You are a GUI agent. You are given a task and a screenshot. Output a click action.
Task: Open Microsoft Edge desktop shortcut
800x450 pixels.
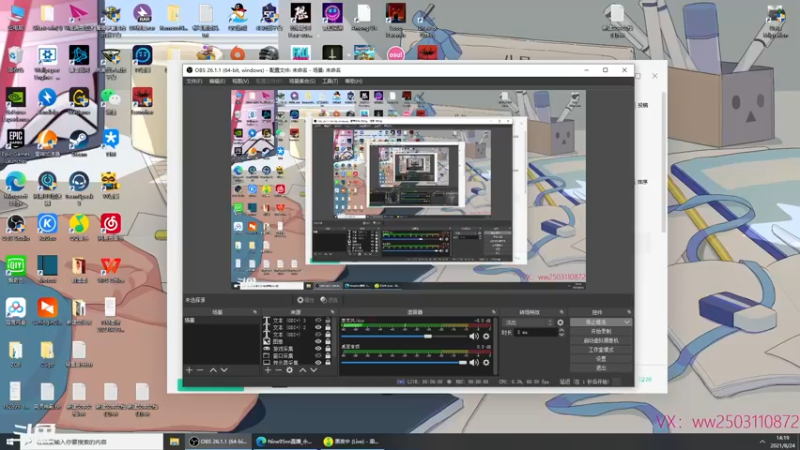tap(15, 188)
